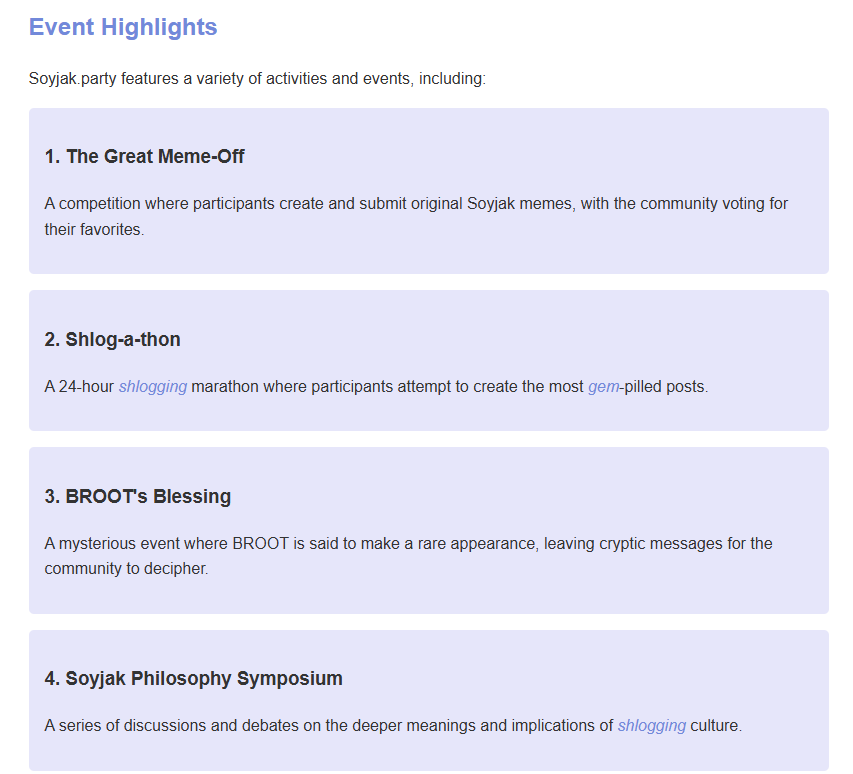The width and height of the screenshot is (853, 774).
Task: Click "-pilled posts." text after the gem link
Action: coord(664,387)
